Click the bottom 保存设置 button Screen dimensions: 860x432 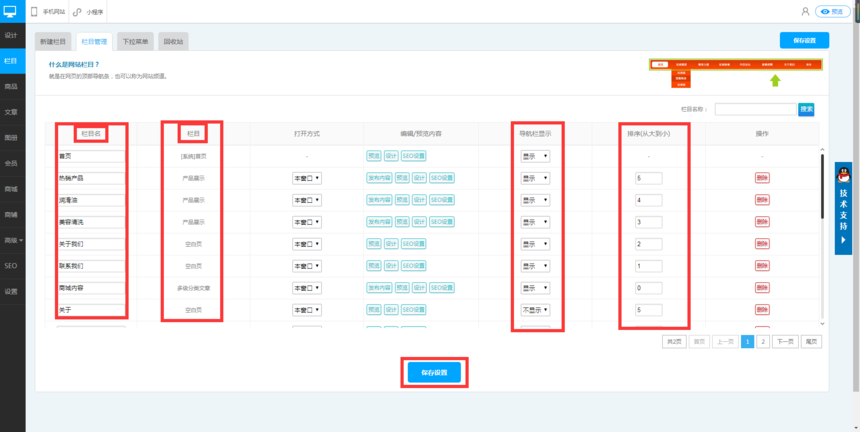434,372
